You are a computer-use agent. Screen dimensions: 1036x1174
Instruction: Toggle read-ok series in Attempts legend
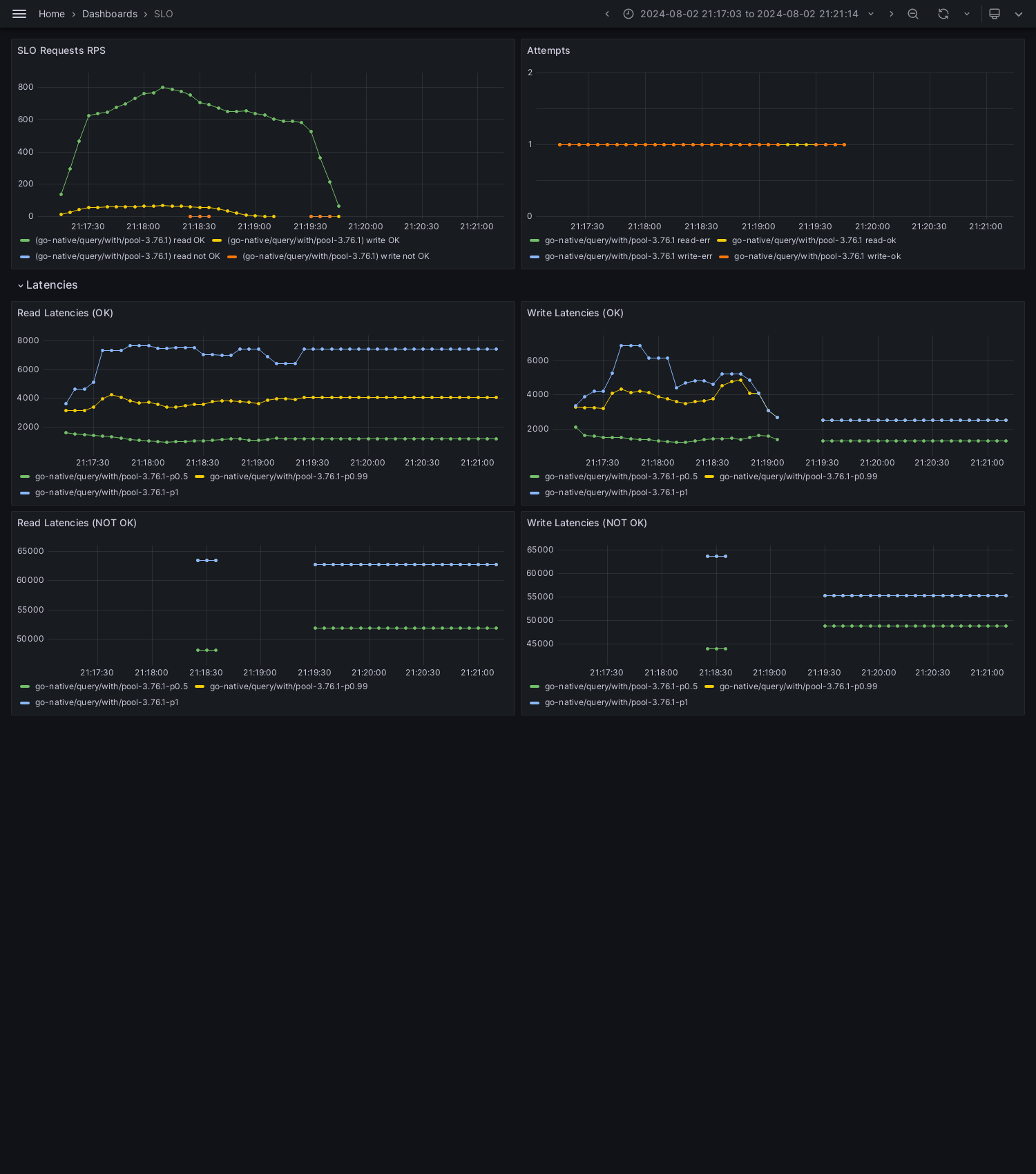(814, 240)
